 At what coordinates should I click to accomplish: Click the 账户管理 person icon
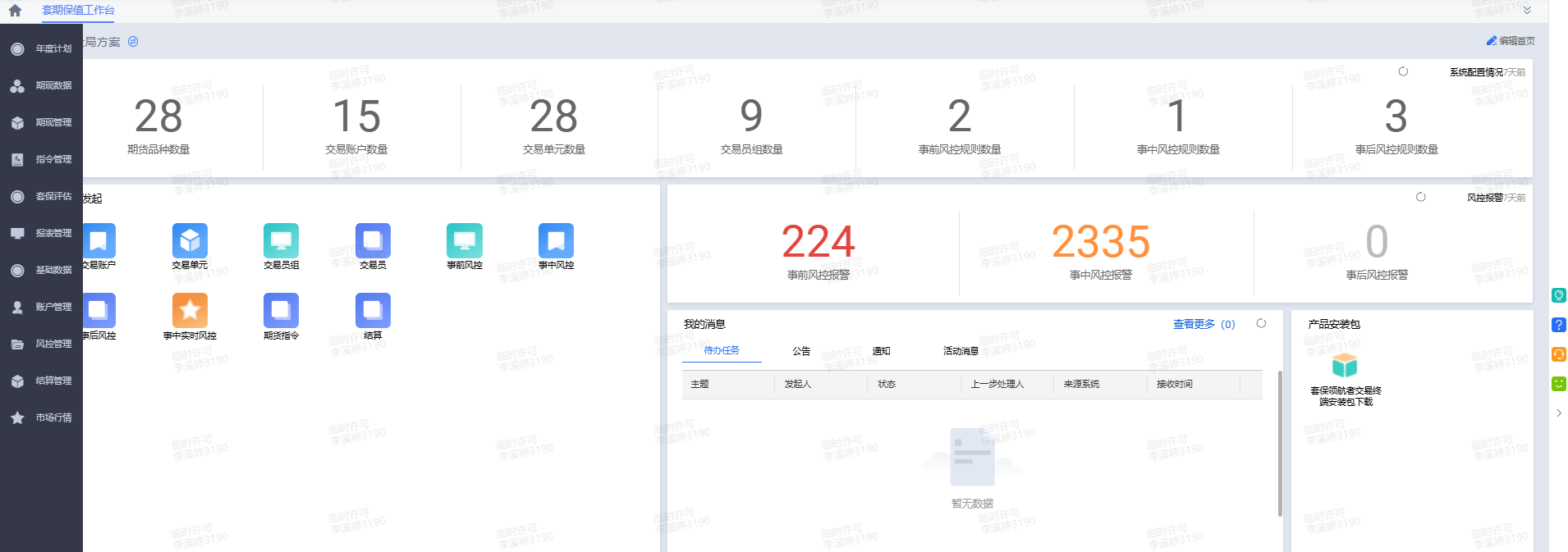[17, 307]
